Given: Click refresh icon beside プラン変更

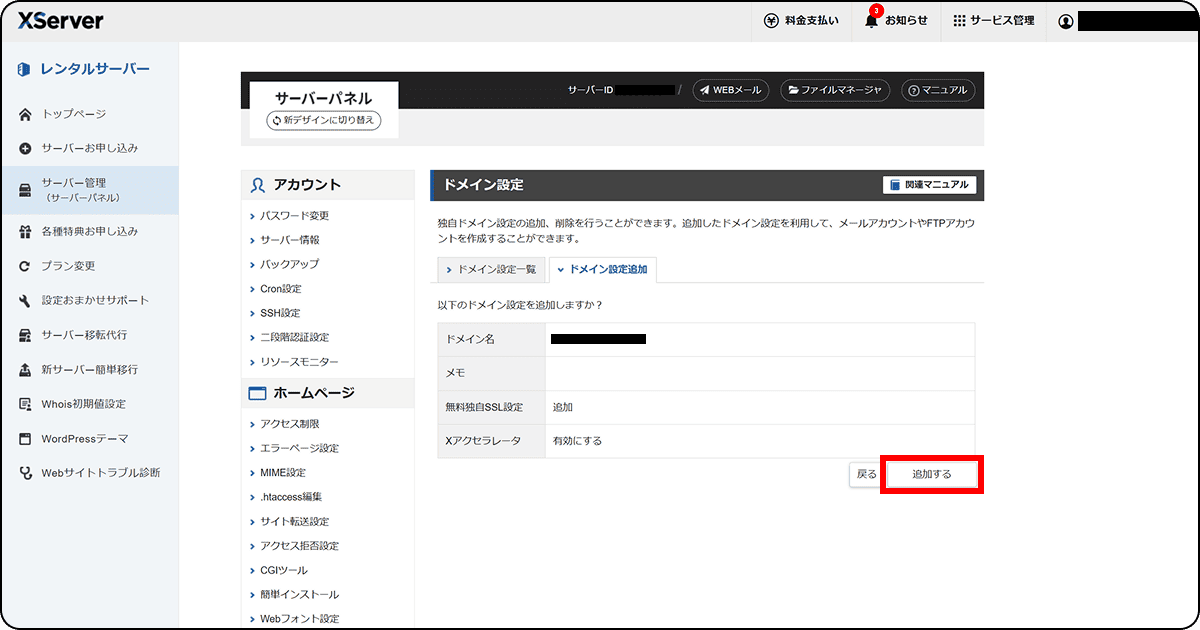Looking at the screenshot, I should (x=26, y=266).
